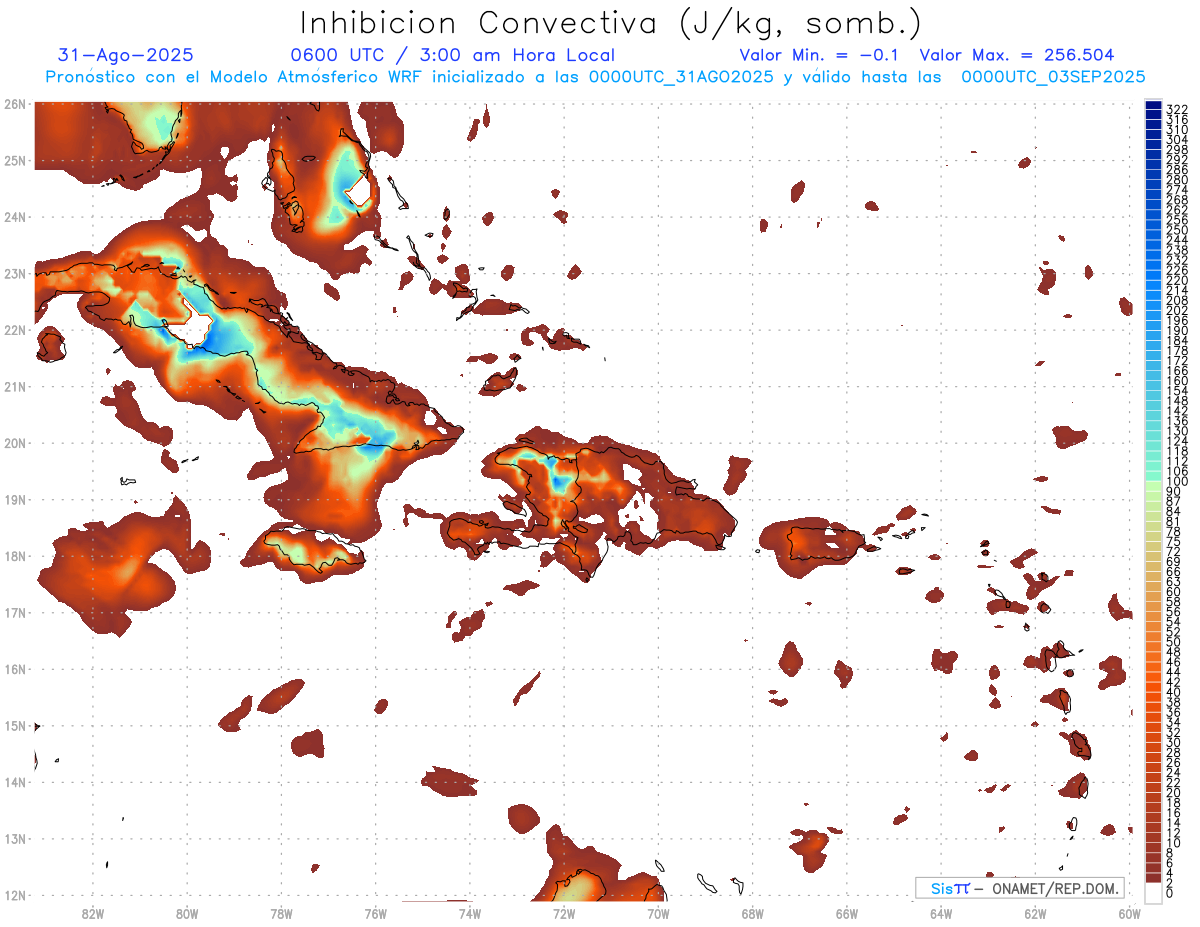This screenshot has height=927, width=1200.
Task: Click the '64W' longitude label
Action: [941, 912]
